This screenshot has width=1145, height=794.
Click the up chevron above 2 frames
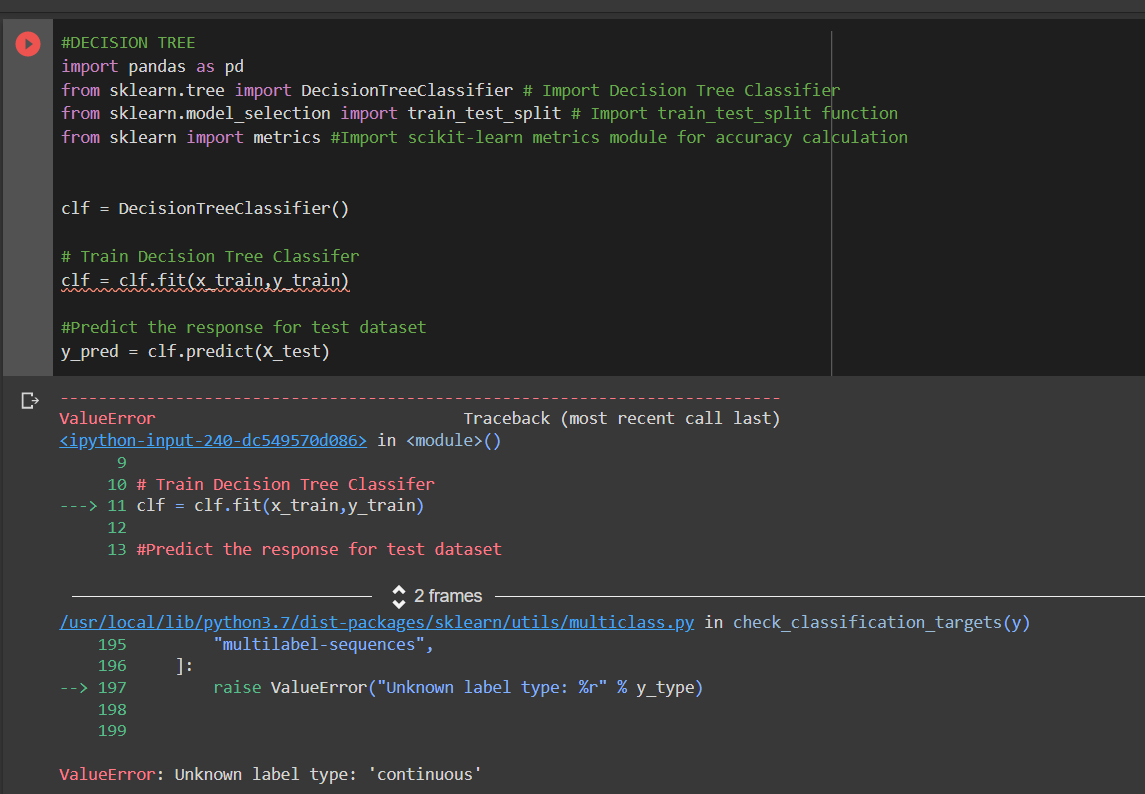[398, 590]
